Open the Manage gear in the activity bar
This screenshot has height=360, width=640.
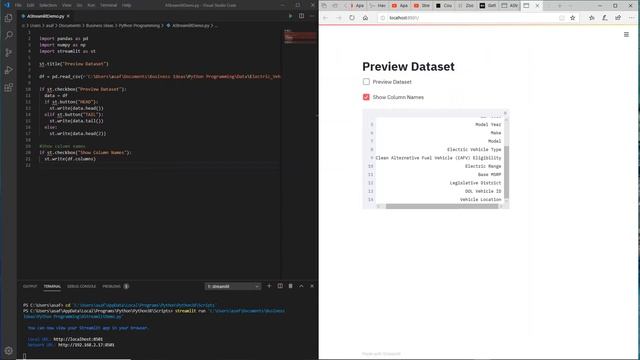point(9,351)
